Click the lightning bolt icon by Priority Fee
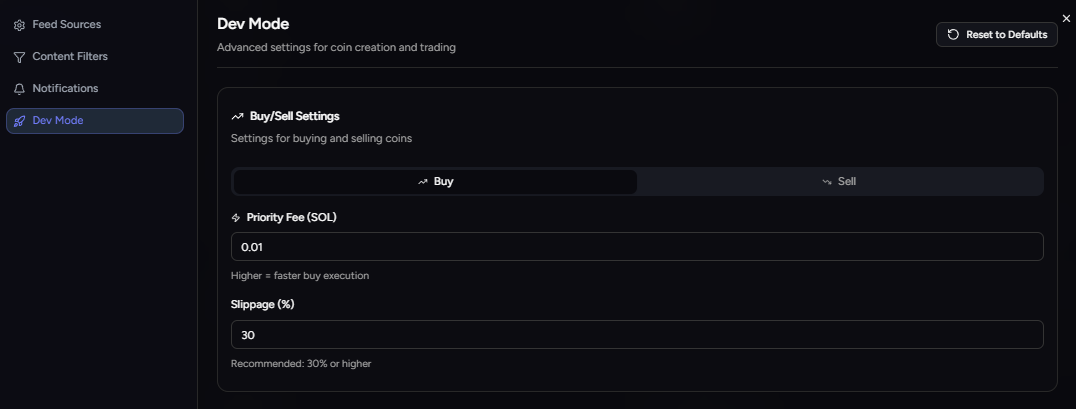This screenshot has width=1076, height=409. coord(236,218)
